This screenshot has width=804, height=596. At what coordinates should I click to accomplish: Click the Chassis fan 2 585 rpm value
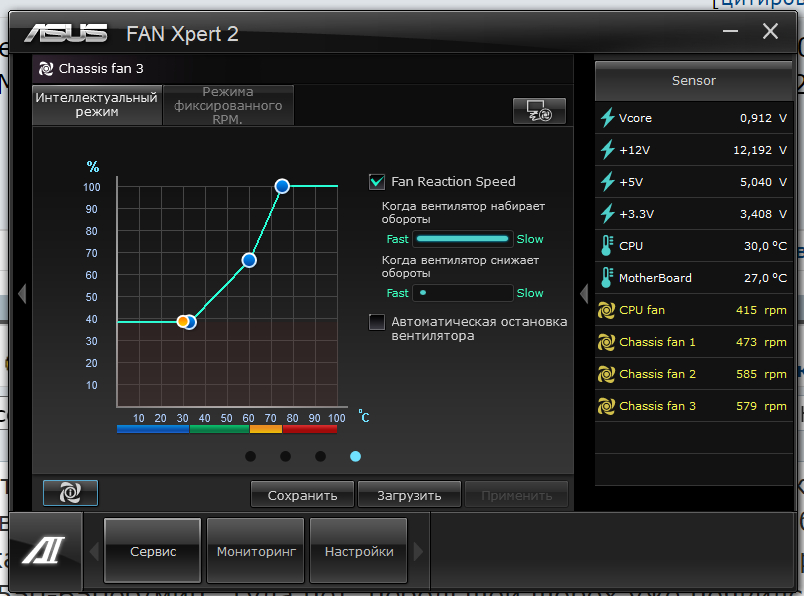(761, 374)
